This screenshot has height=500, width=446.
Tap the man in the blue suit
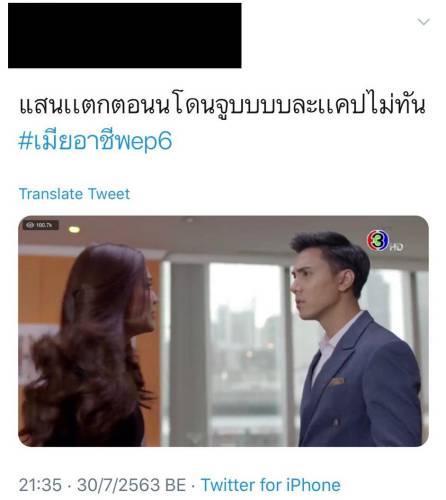[x=353, y=339]
